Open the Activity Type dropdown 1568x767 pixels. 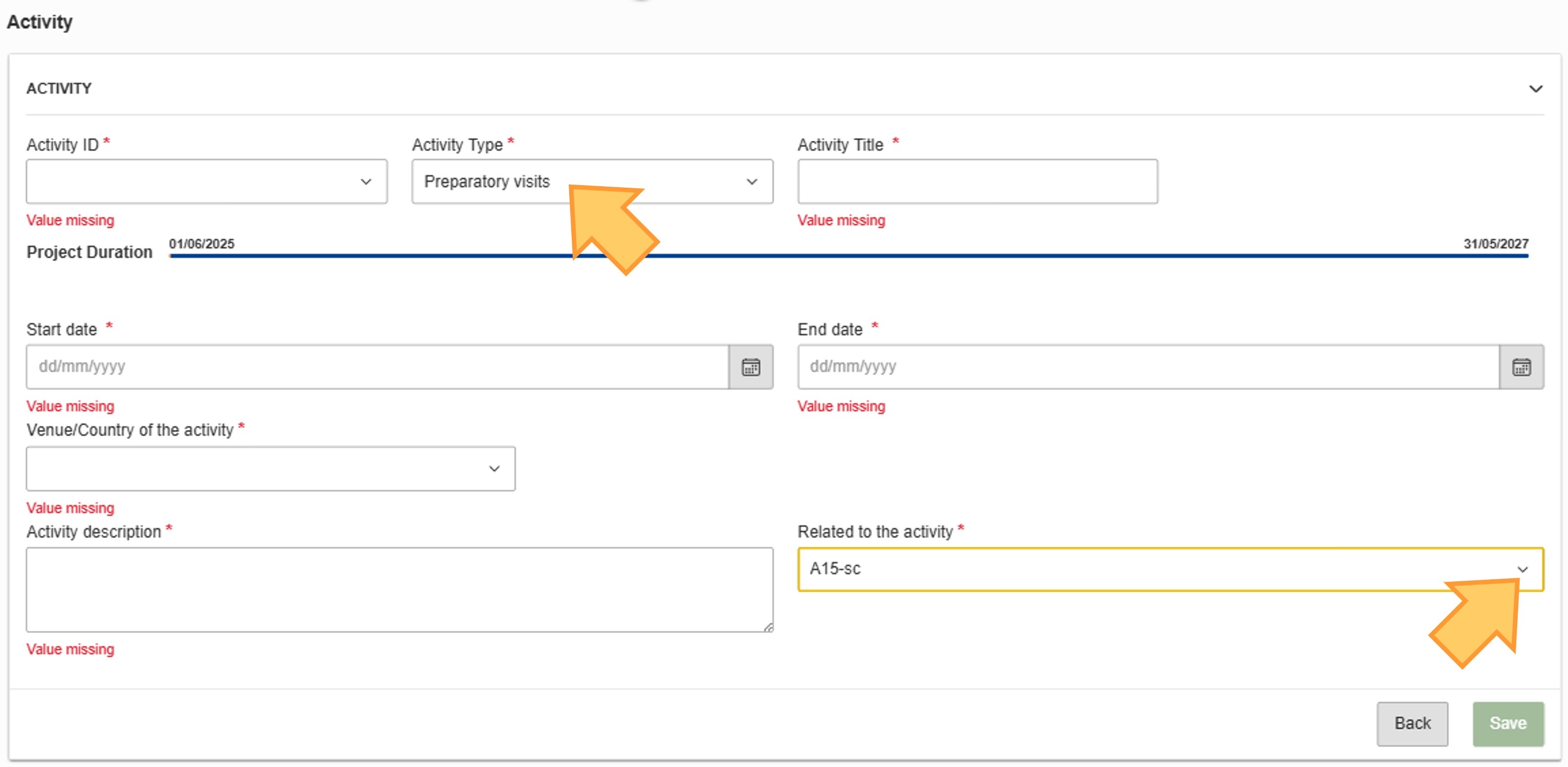592,181
